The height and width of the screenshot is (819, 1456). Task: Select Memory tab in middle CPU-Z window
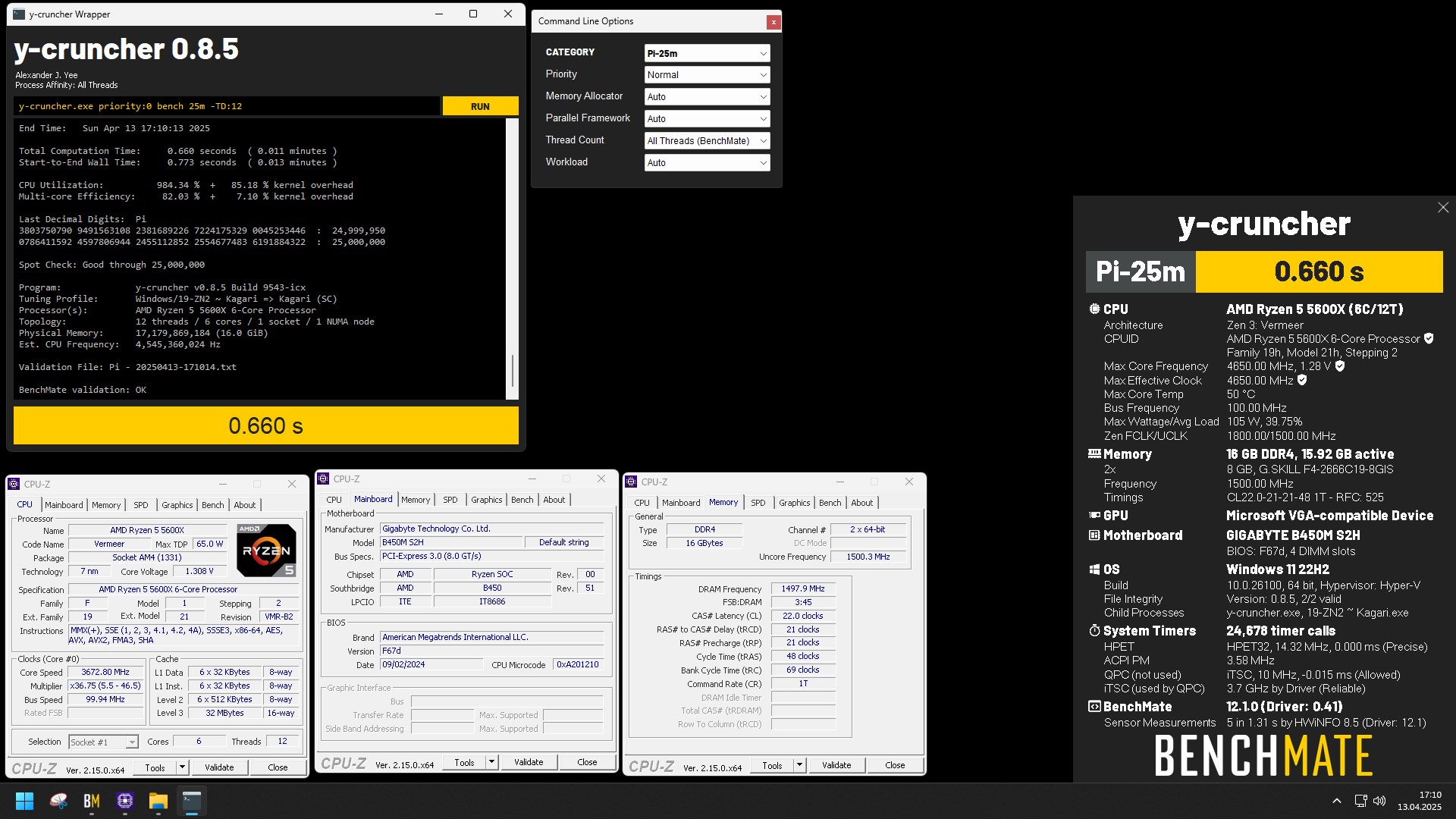[416, 500]
